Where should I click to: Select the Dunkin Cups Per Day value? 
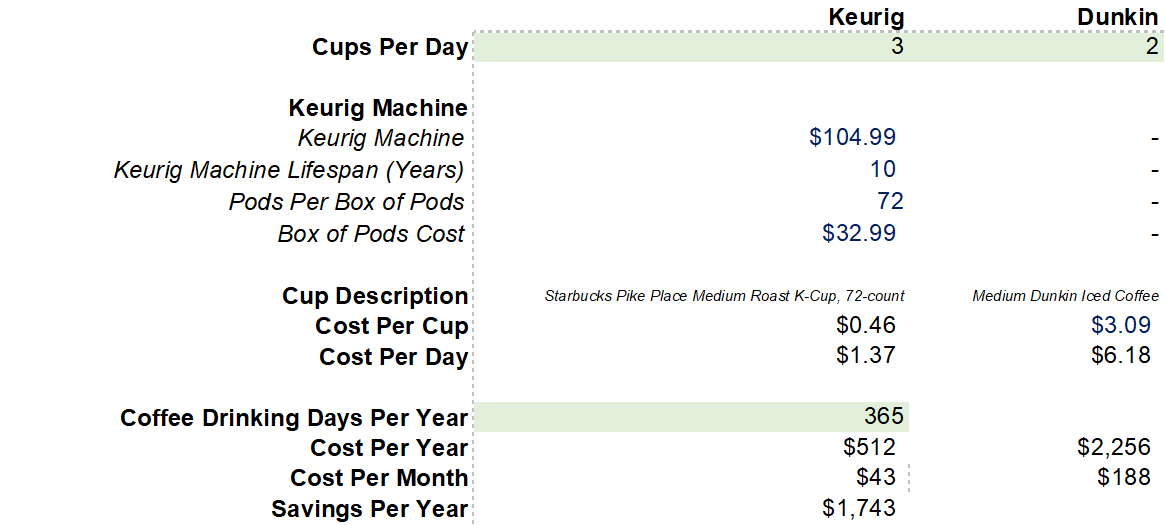(x=1036, y=47)
